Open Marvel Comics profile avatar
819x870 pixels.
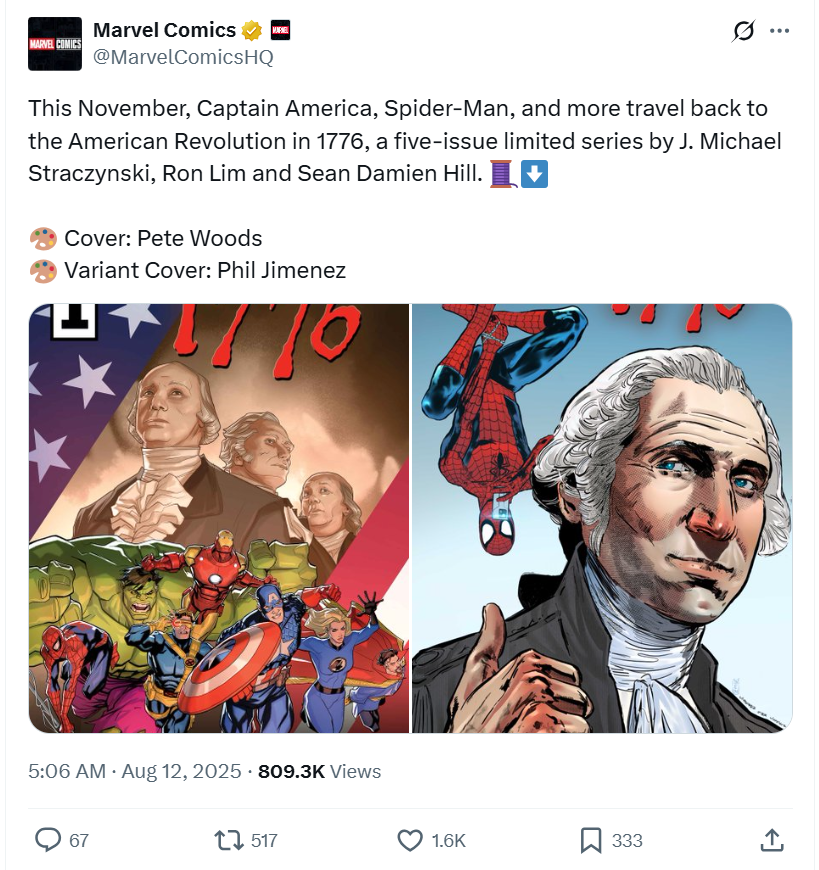(x=55, y=44)
